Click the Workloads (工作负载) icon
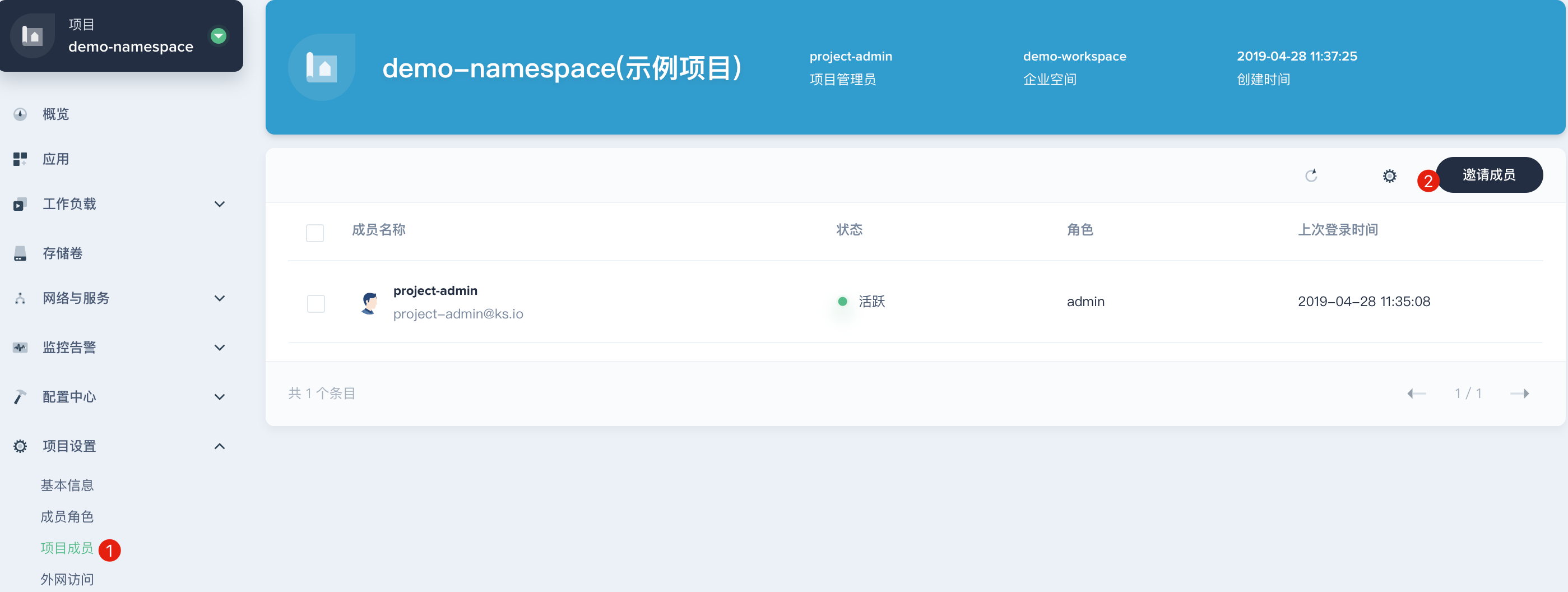1568x592 pixels. point(20,205)
